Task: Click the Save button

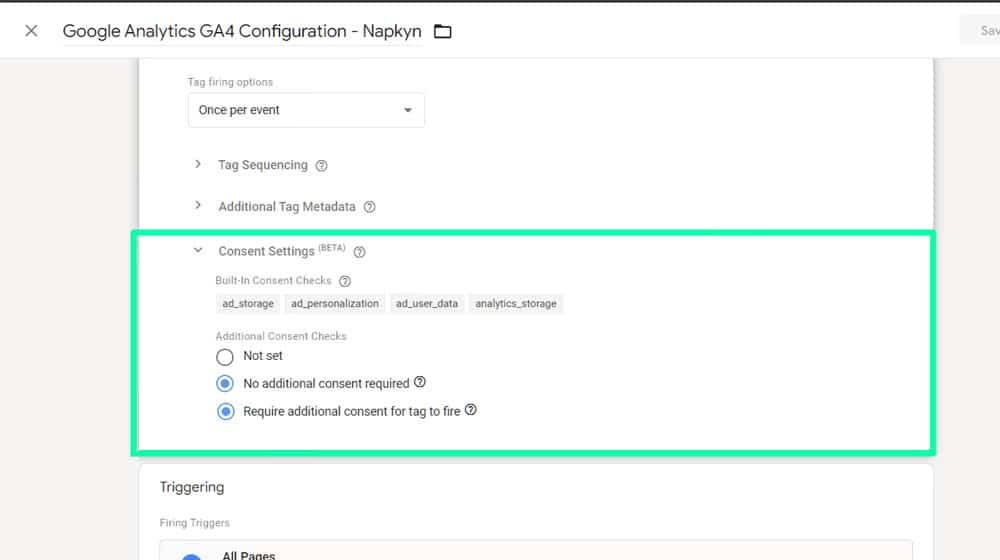Action: point(985,31)
